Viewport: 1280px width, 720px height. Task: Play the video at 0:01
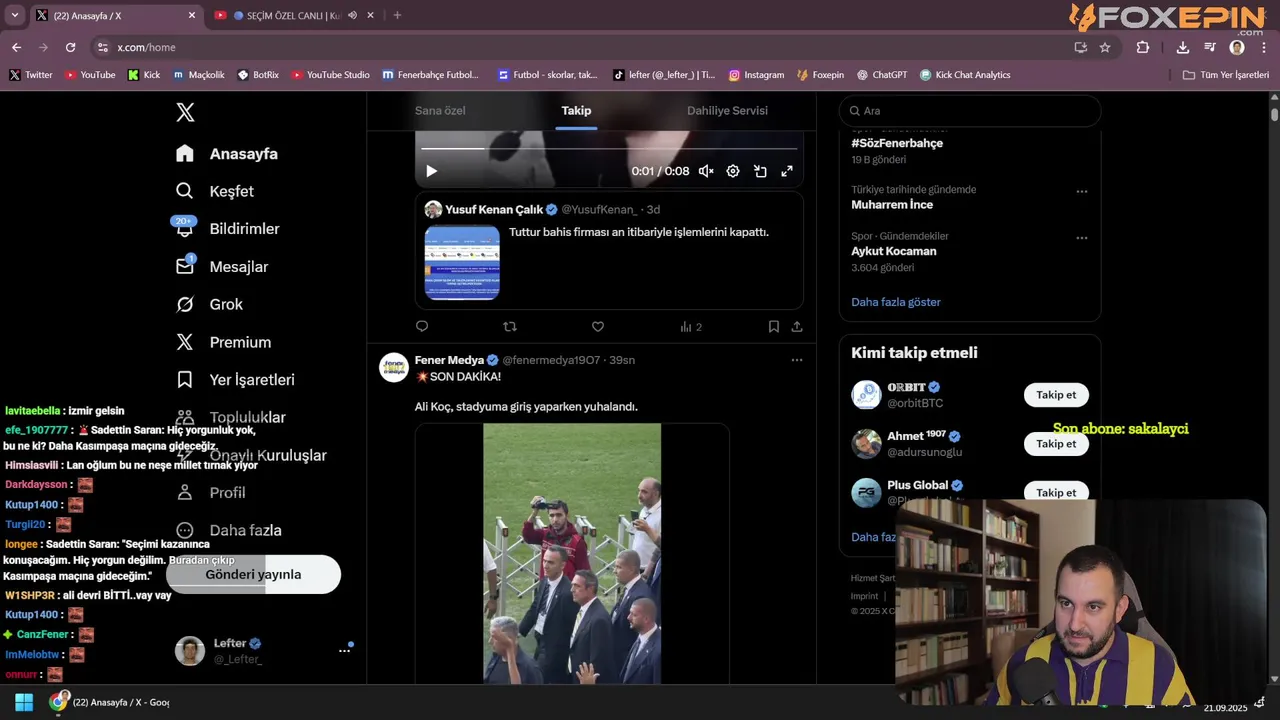[431, 171]
